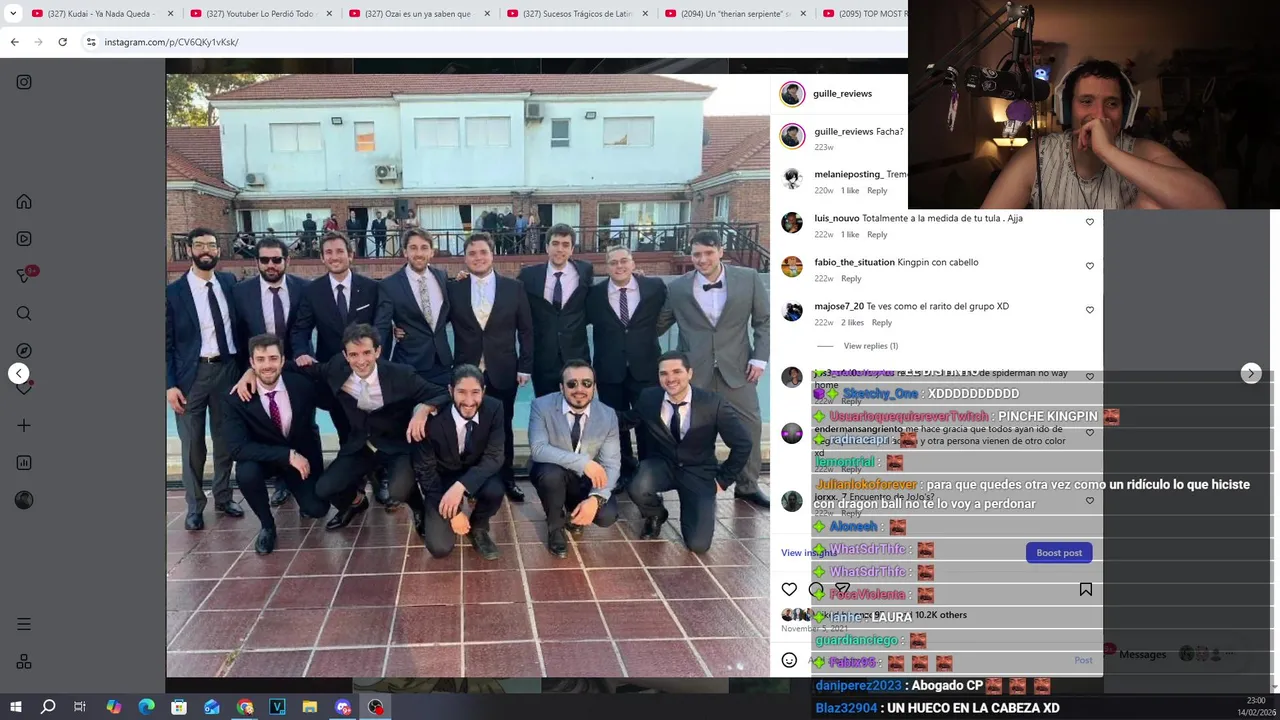This screenshot has height=720, width=1280.
Task: Go to Instagram Home feed icon
Action: click(x=24, y=201)
